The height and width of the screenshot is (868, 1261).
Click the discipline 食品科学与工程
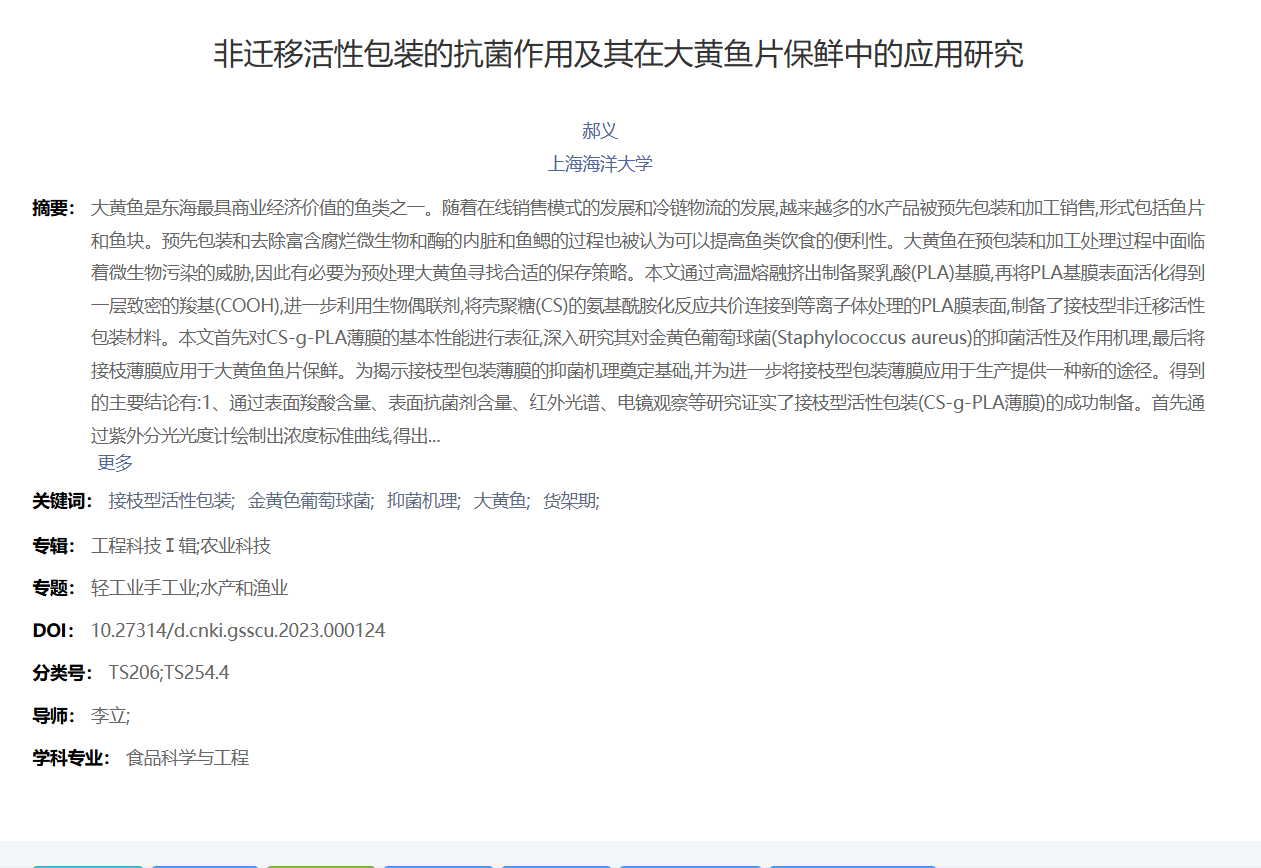187,758
